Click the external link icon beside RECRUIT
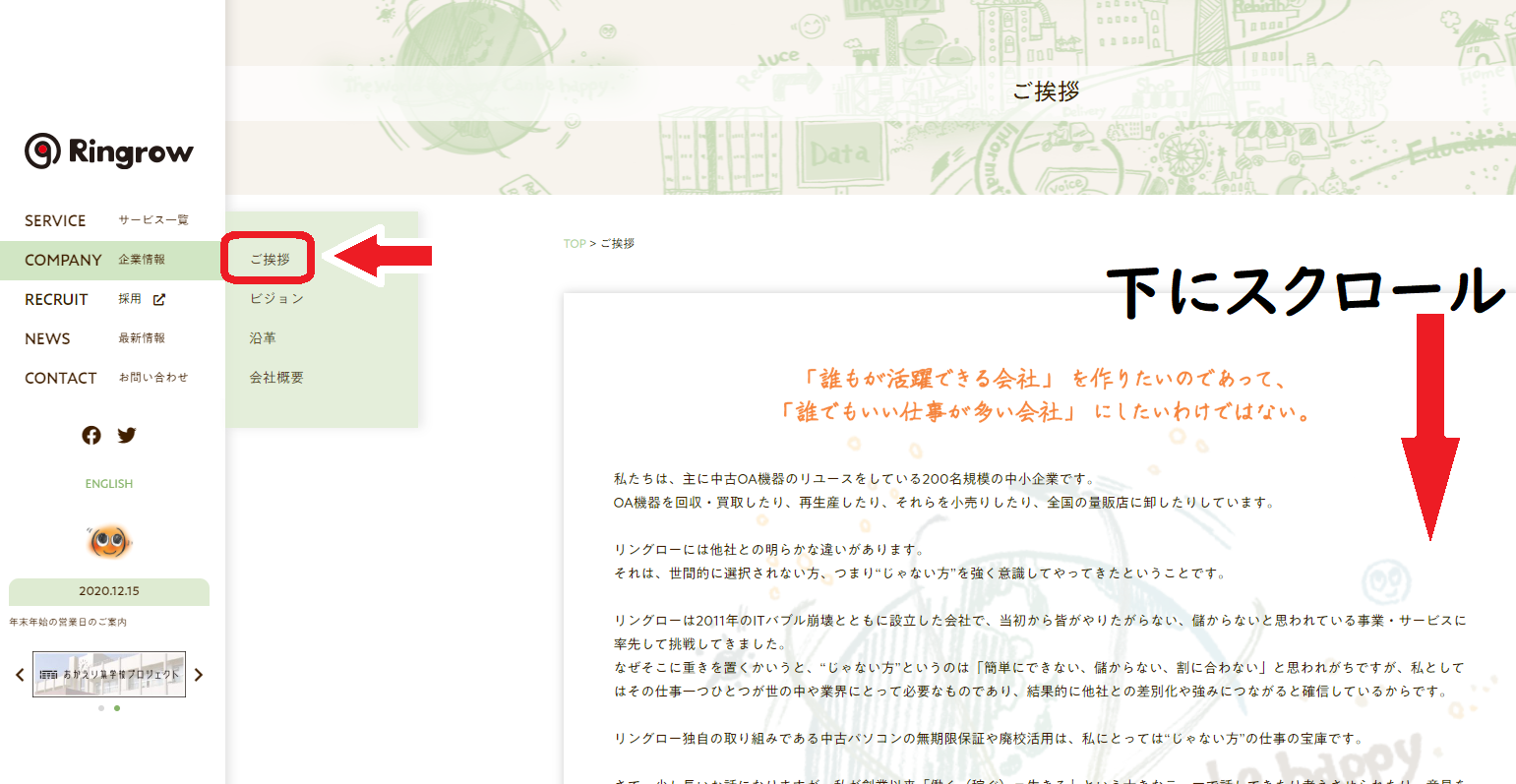The width and height of the screenshot is (1516, 784). 159,299
